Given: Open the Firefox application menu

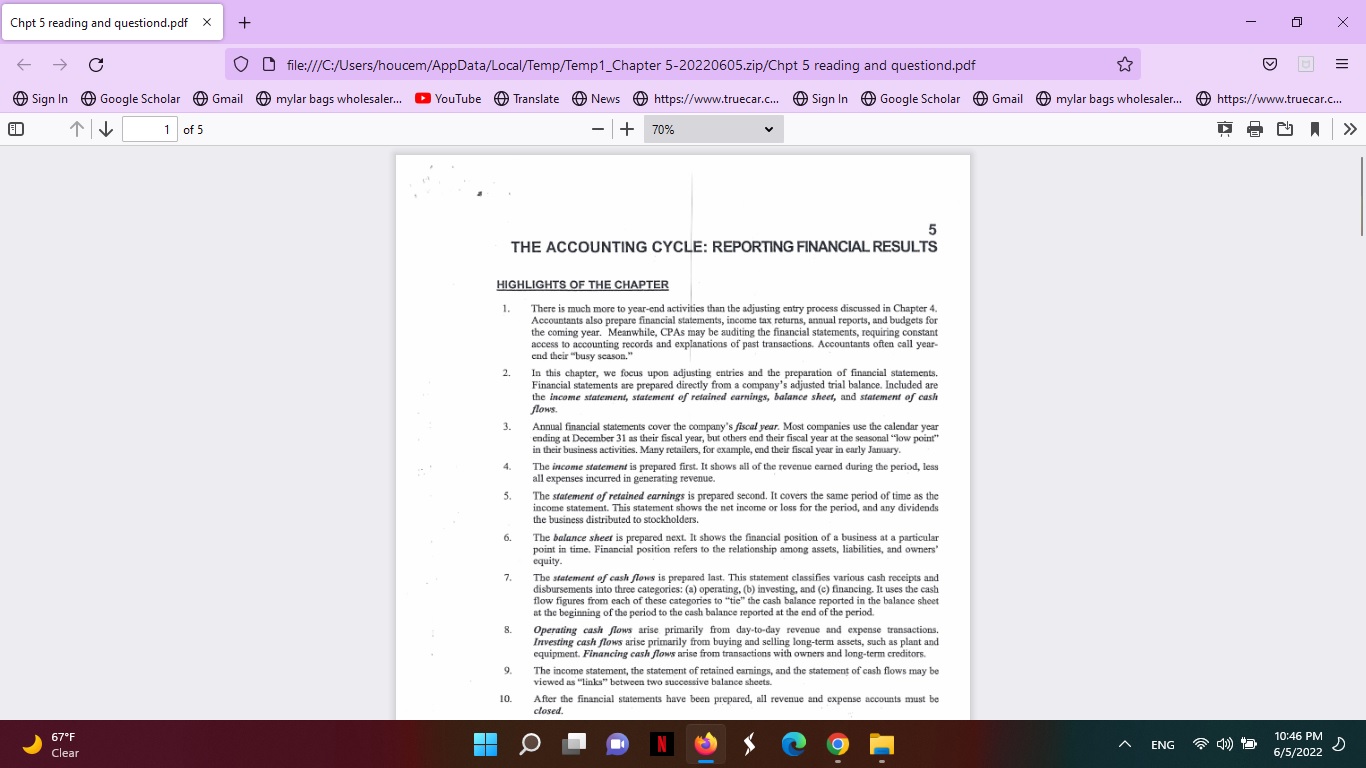Looking at the screenshot, I should point(1342,65).
